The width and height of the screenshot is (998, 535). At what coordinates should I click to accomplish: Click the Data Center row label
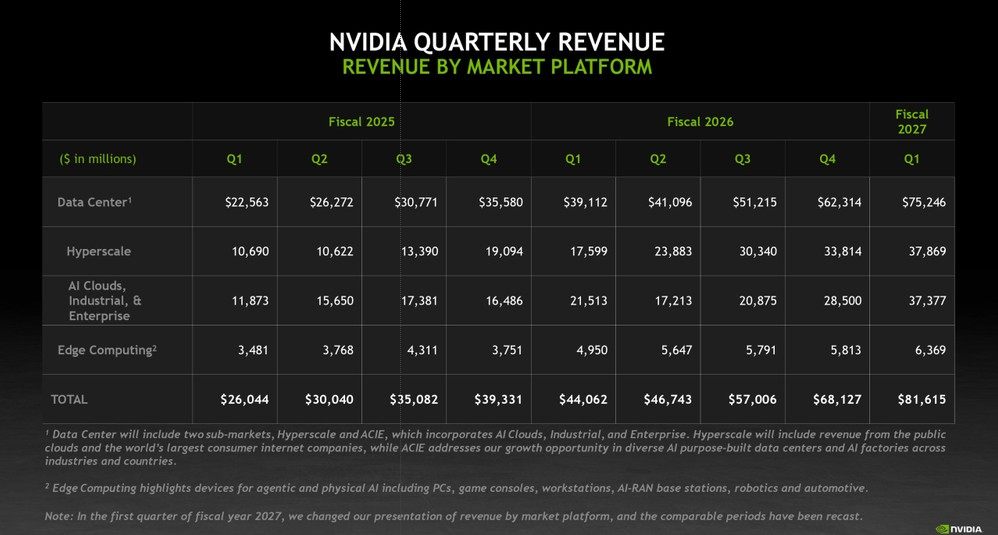[x=94, y=202]
